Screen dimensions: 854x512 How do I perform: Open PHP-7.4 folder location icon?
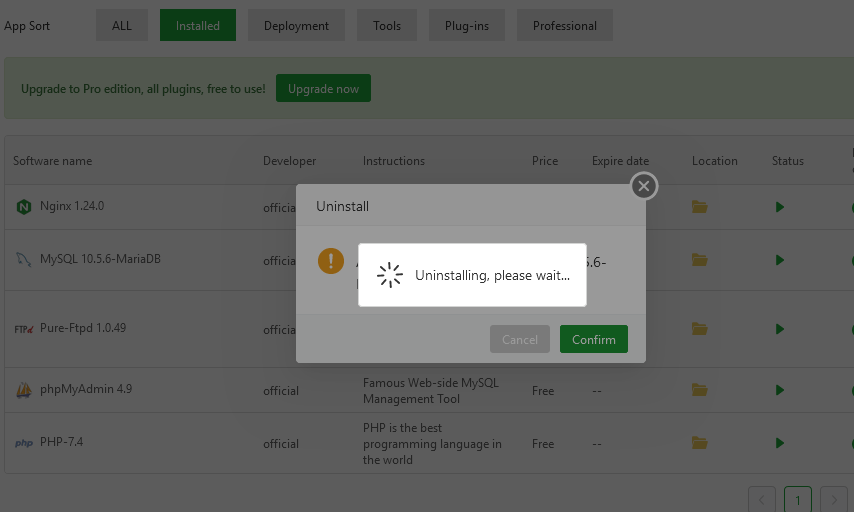click(700, 443)
